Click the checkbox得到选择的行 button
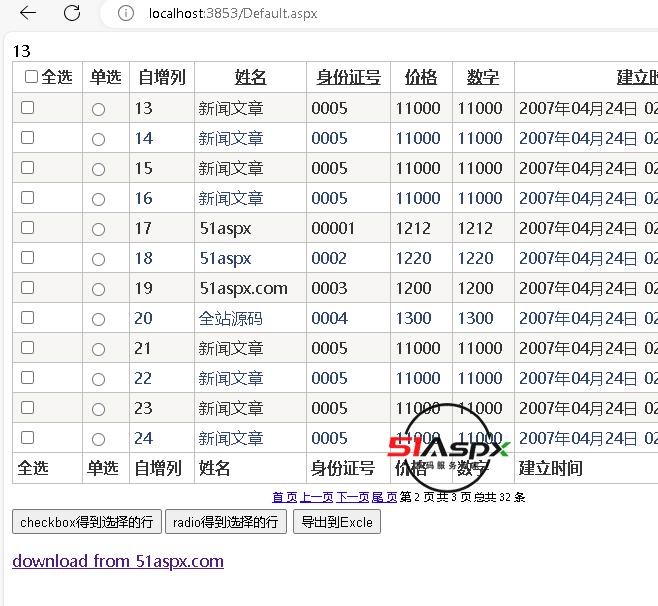 [87, 522]
